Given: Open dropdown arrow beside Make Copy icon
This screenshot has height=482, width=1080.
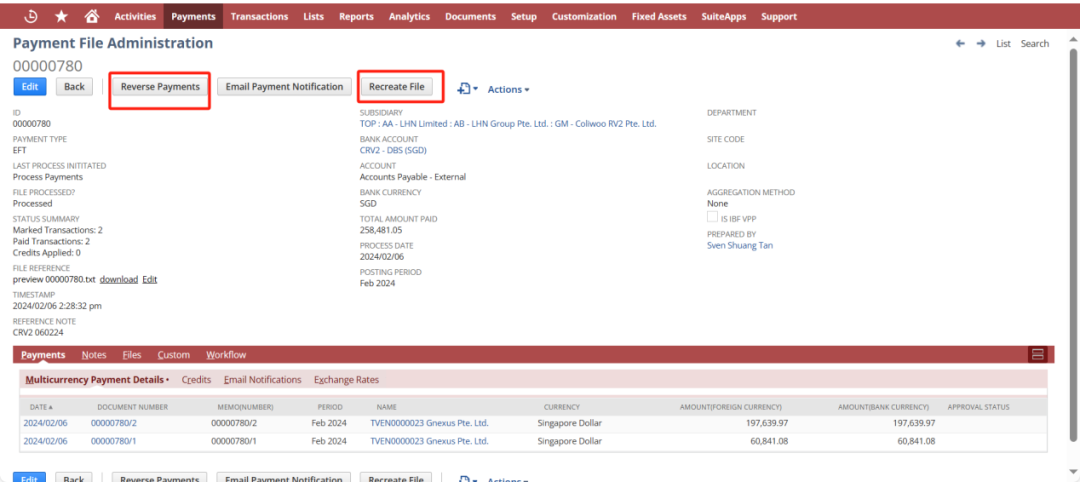Looking at the screenshot, I should point(475,90).
